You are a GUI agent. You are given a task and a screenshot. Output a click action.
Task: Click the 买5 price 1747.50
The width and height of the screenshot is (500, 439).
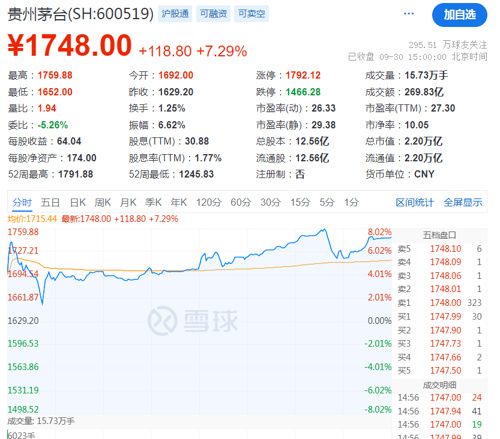pyautogui.click(x=446, y=371)
